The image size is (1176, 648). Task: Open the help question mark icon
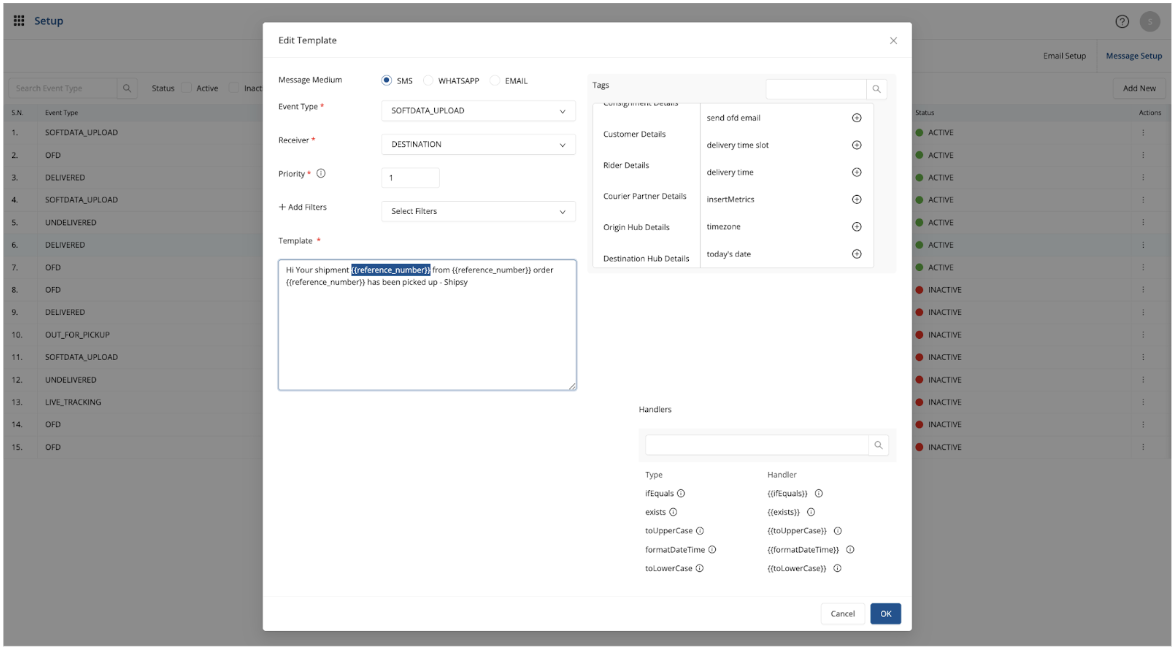[x=1122, y=22]
